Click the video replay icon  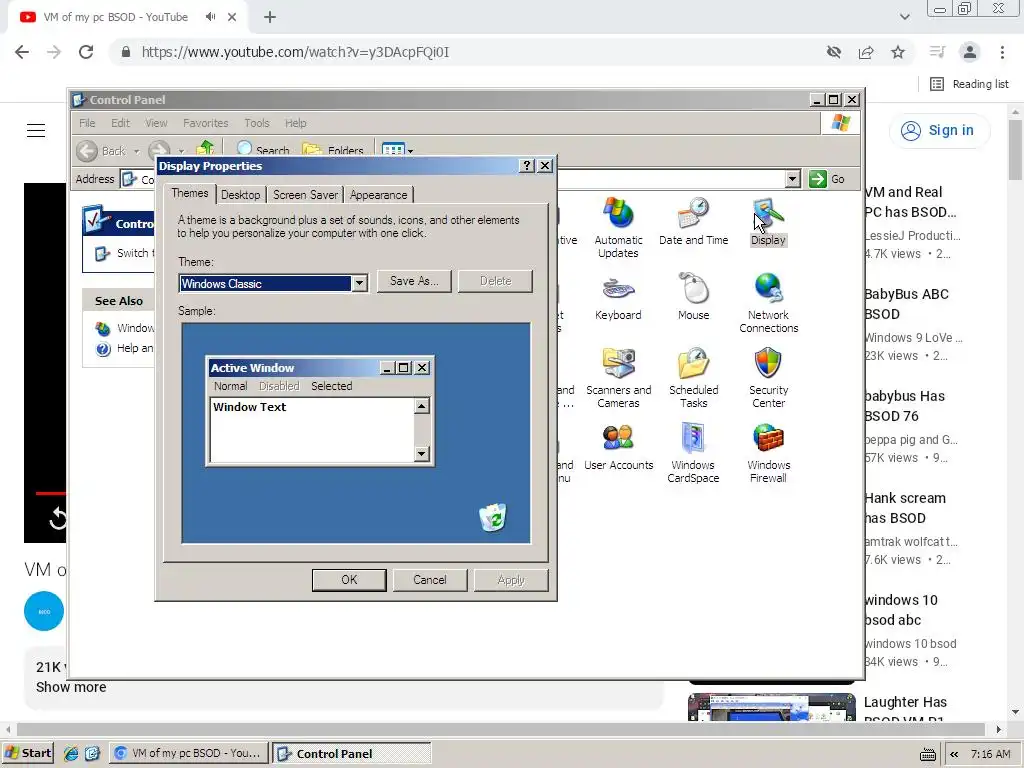click(58, 519)
